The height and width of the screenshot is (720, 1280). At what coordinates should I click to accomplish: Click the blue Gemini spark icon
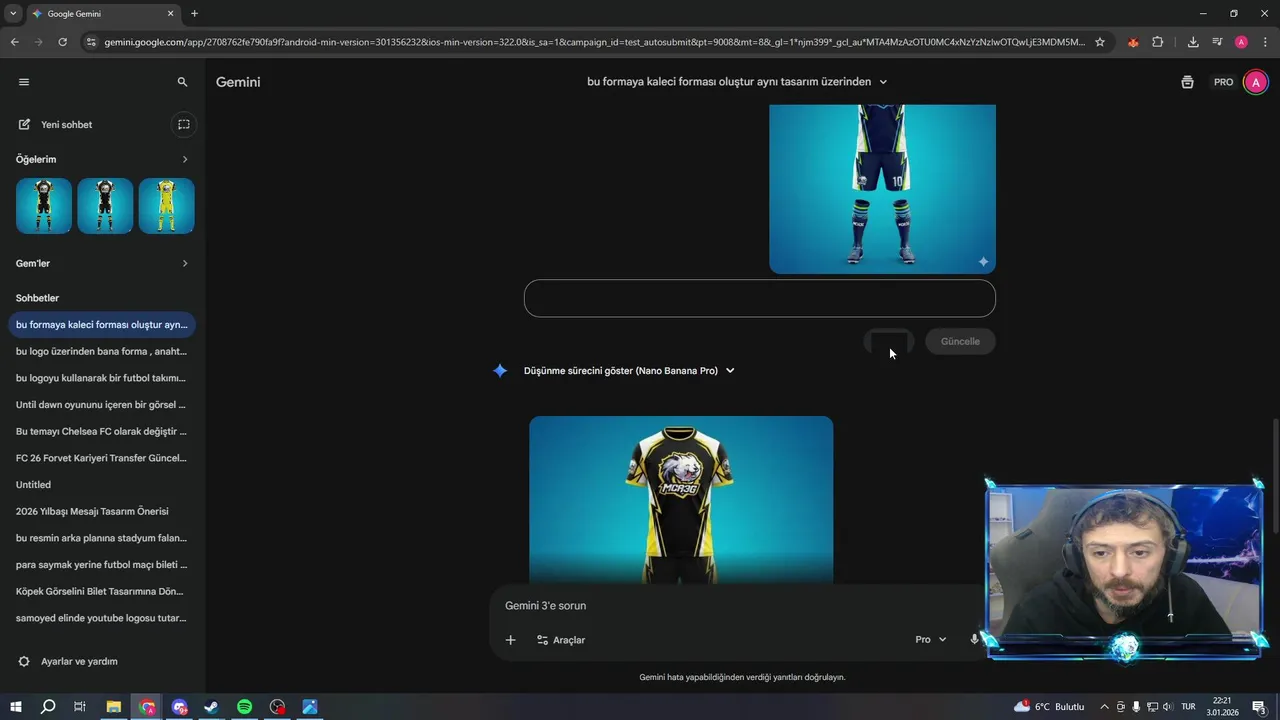point(500,371)
